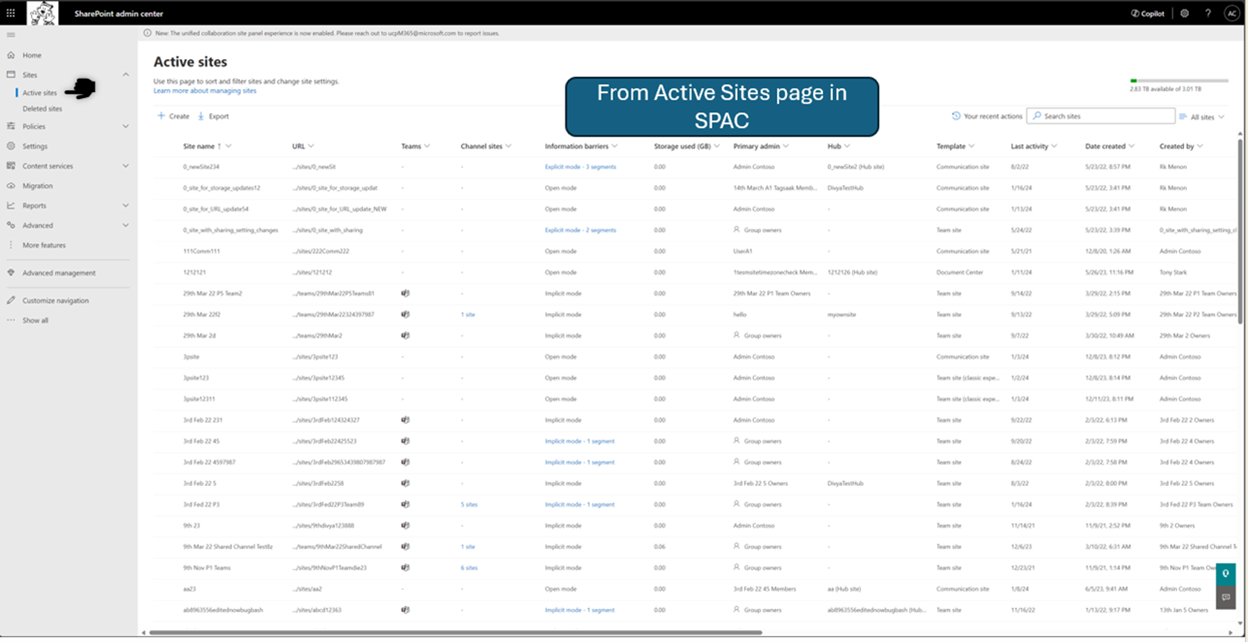Click the Your recent actions history icon

pyautogui.click(x=956, y=116)
